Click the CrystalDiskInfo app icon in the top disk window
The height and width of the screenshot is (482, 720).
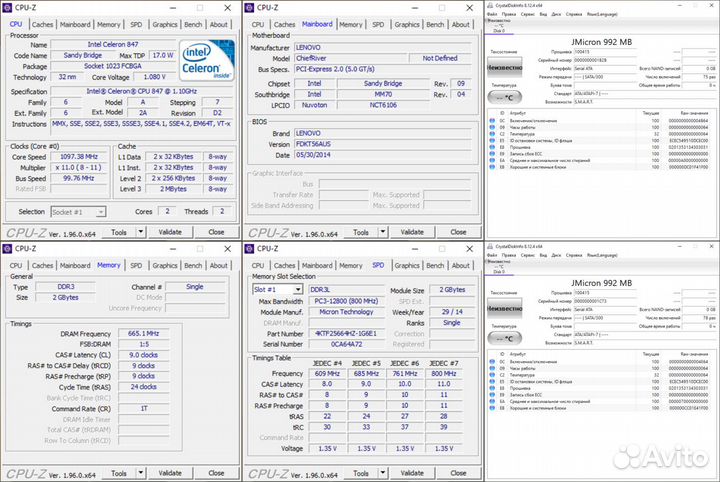[x=490, y=6]
